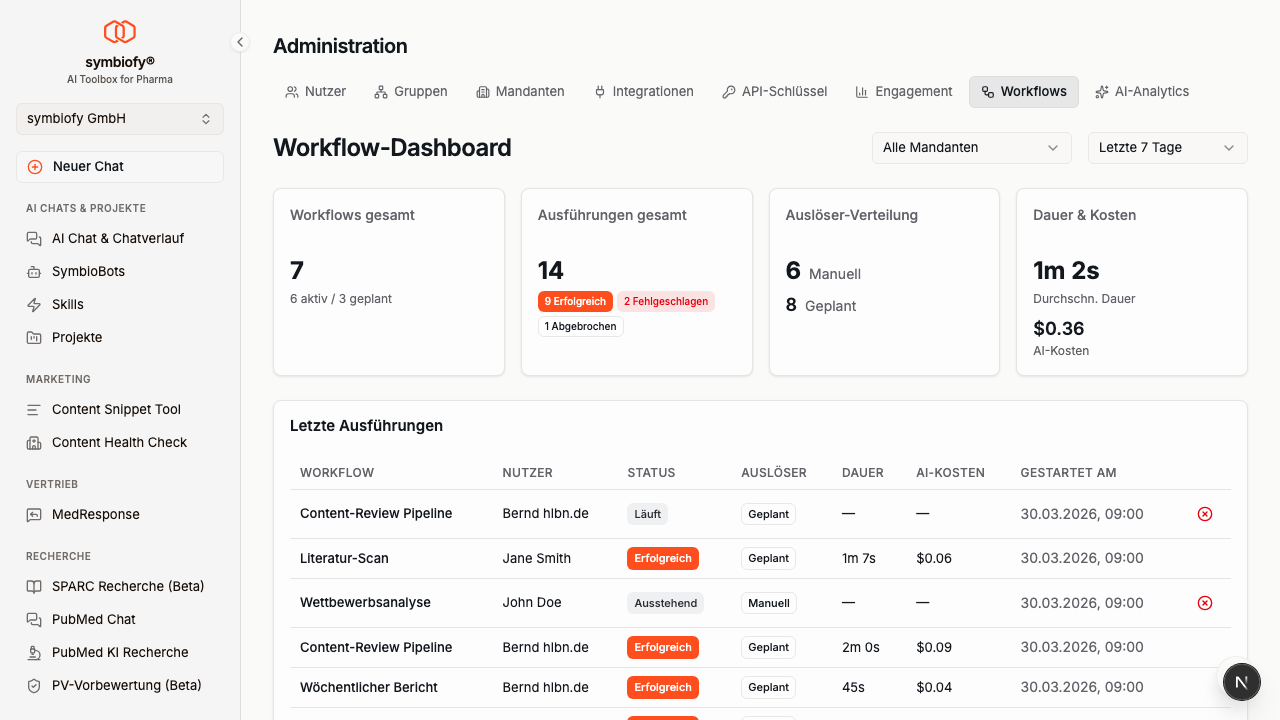Switch to the Nutzer tab
Viewport: 1280px width, 720px height.
tap(315, 91)
